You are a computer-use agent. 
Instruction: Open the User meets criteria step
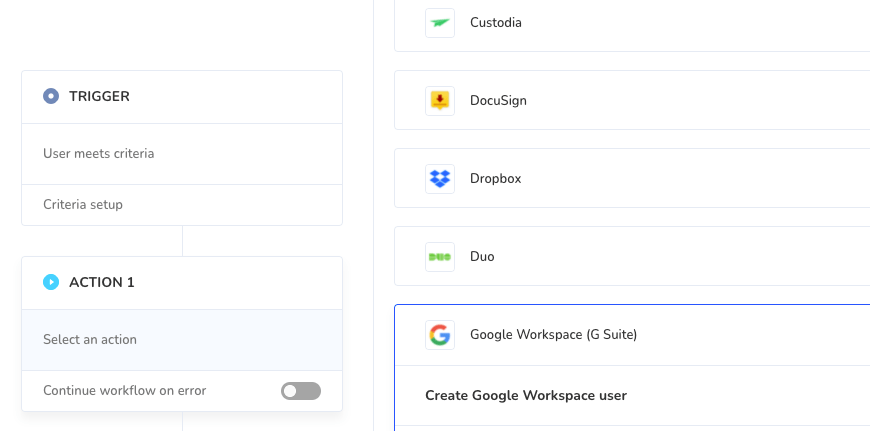(x=99, y=154)
